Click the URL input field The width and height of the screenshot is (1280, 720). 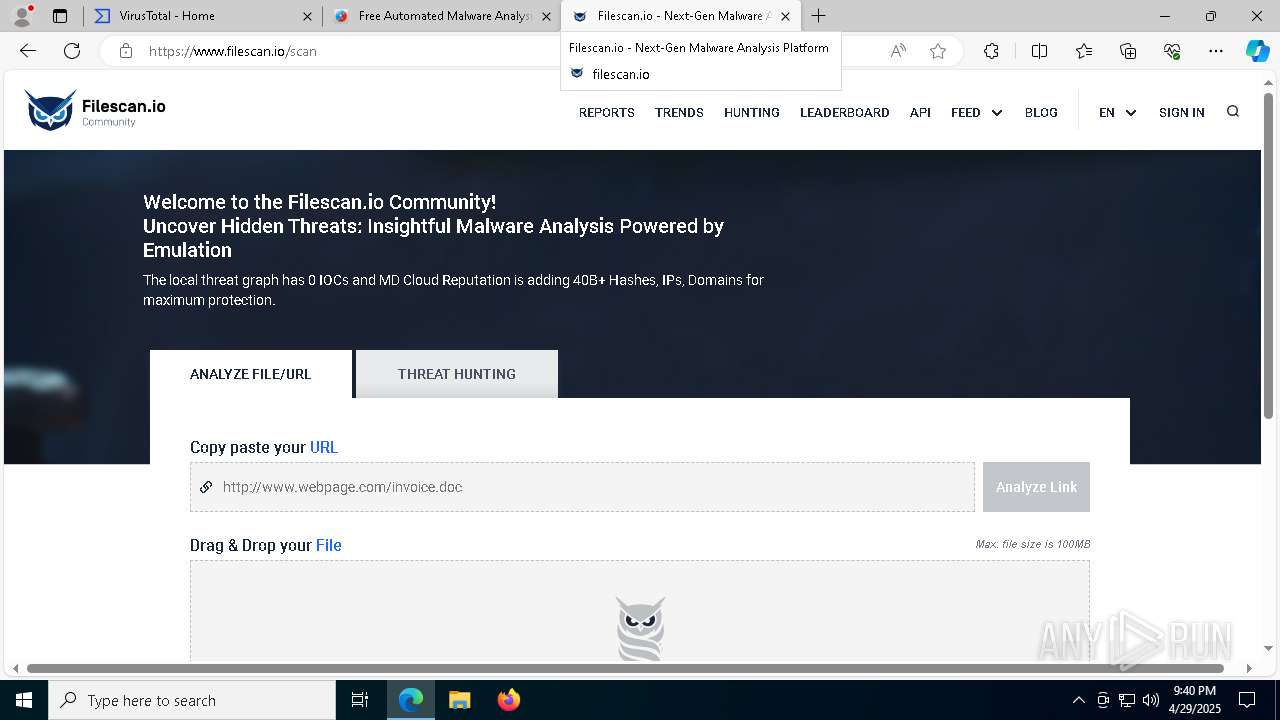pyautogui.click(x=582, y=487)
